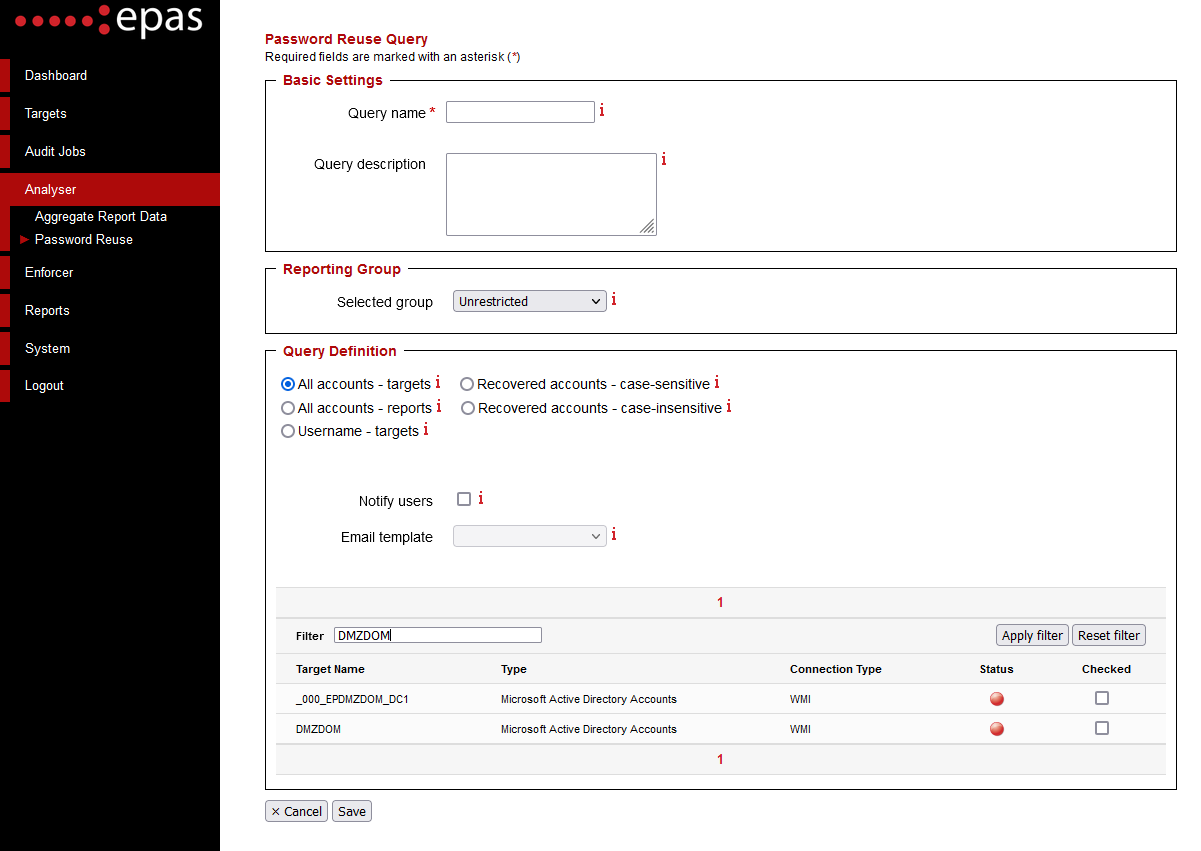Click the info icon beside Query description
This screenshot has width=1201, height=851.
tap(664, 159)
